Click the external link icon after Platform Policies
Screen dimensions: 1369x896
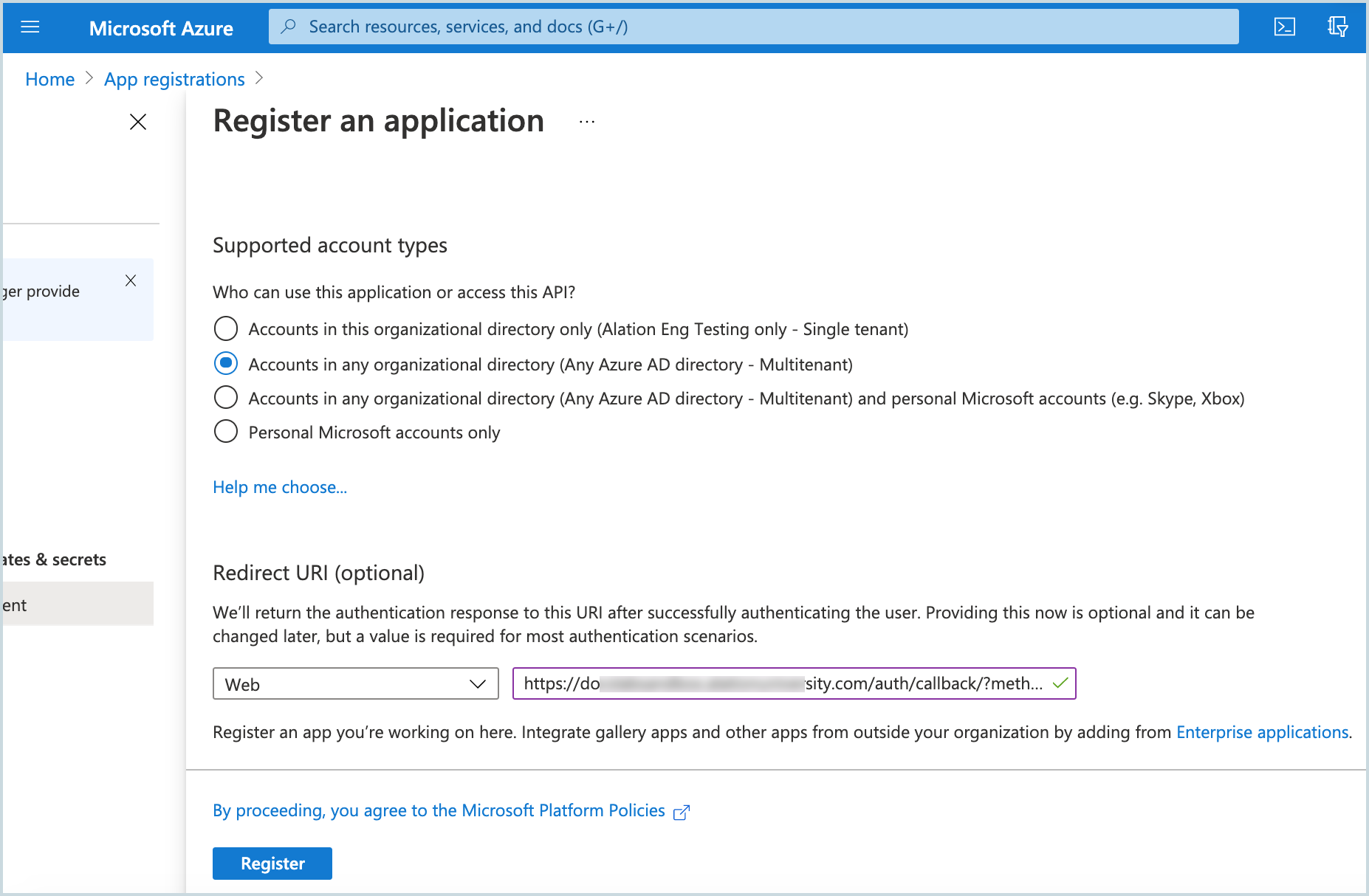point(682,812)
